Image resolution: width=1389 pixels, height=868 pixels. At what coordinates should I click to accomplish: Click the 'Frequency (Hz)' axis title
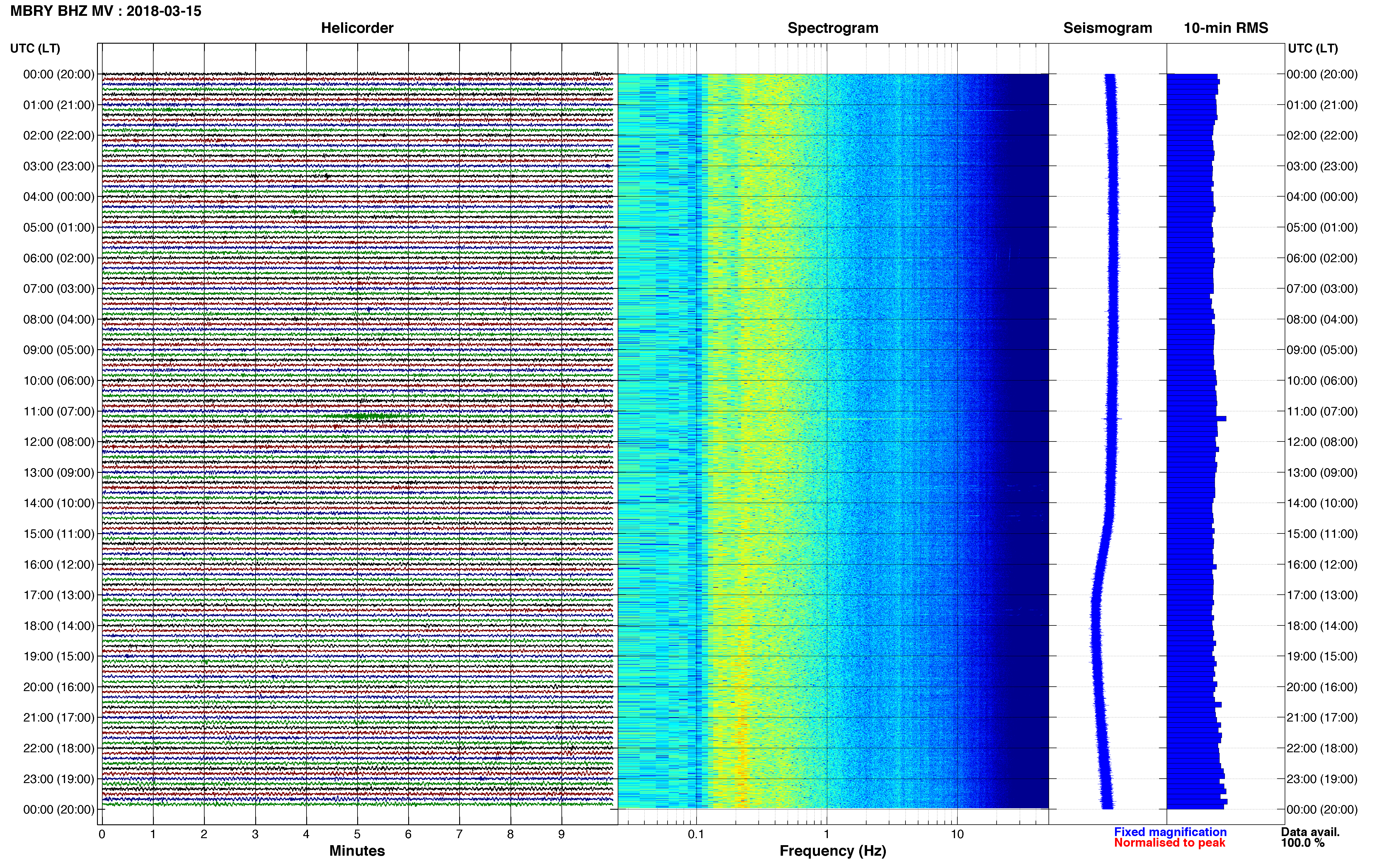point(833,851)
